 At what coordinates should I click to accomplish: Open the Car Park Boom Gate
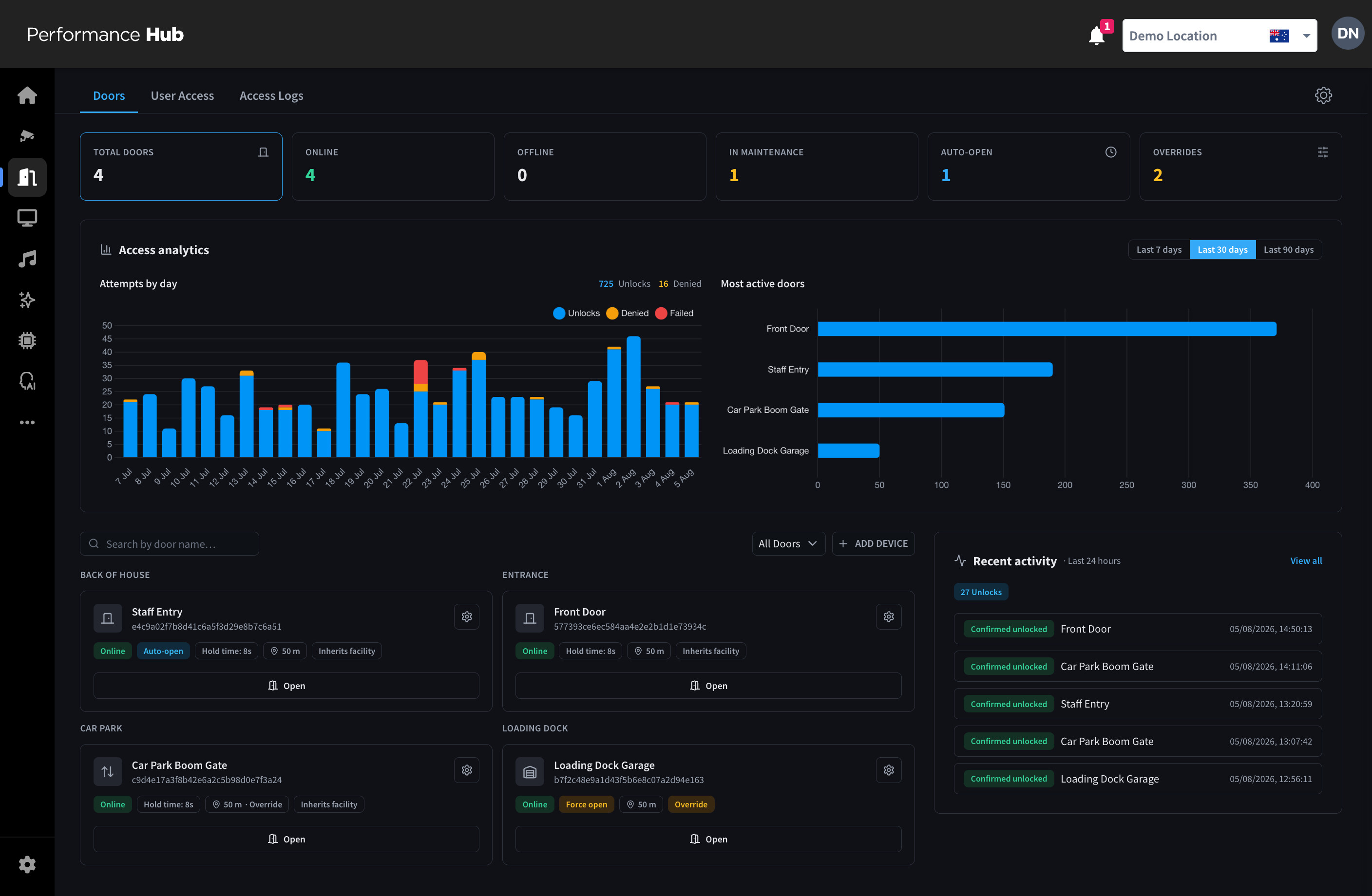(286, 839)
